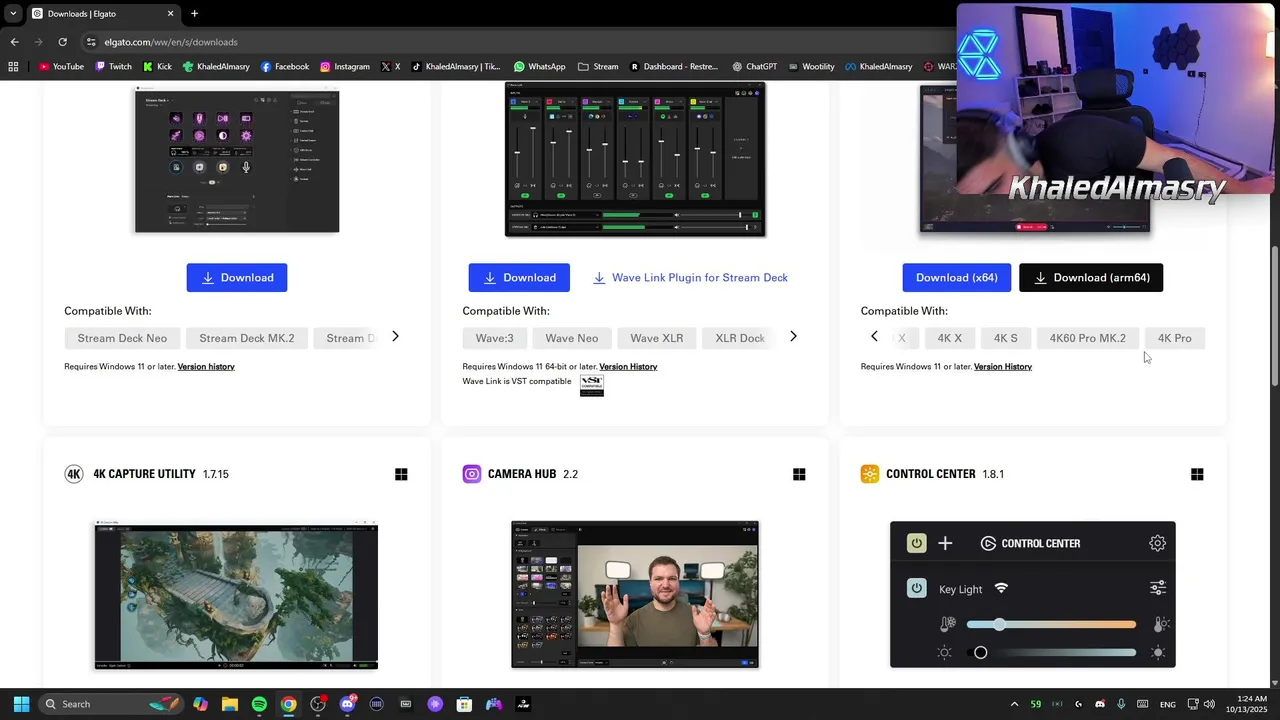Click the Camera Hub screenshot
This screenshot has height=720, width=1280.
[635, 594]
